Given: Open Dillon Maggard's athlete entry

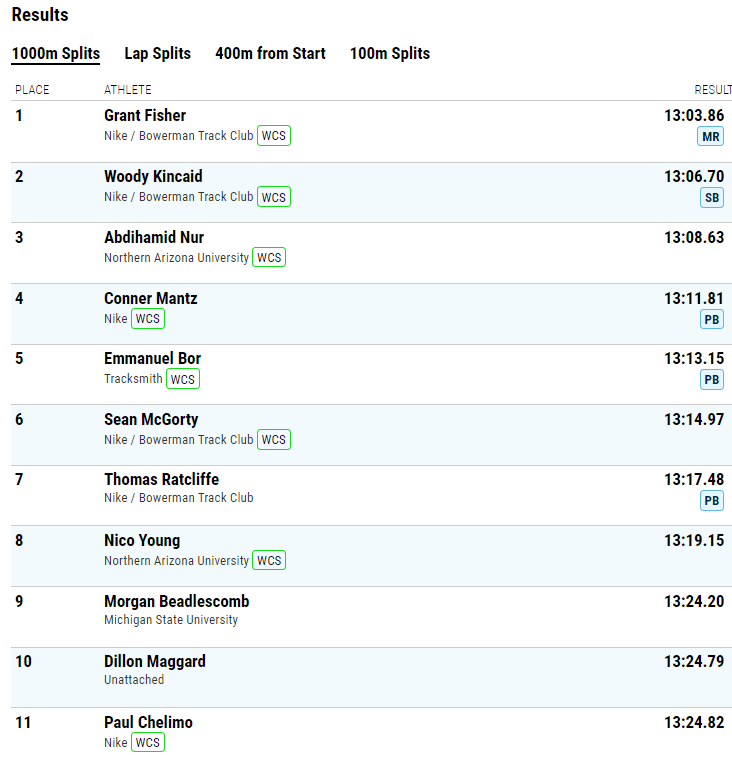Looking at the screenshot, I should 155,661.
